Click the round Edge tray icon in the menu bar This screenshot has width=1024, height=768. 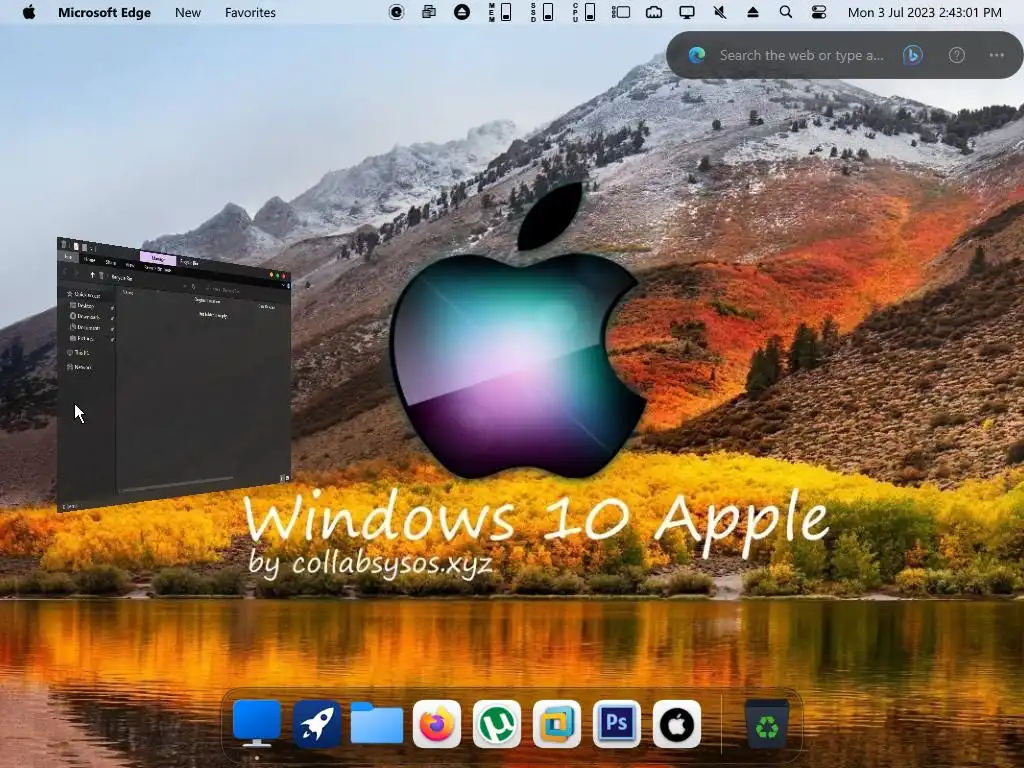(x=396, y=12)
